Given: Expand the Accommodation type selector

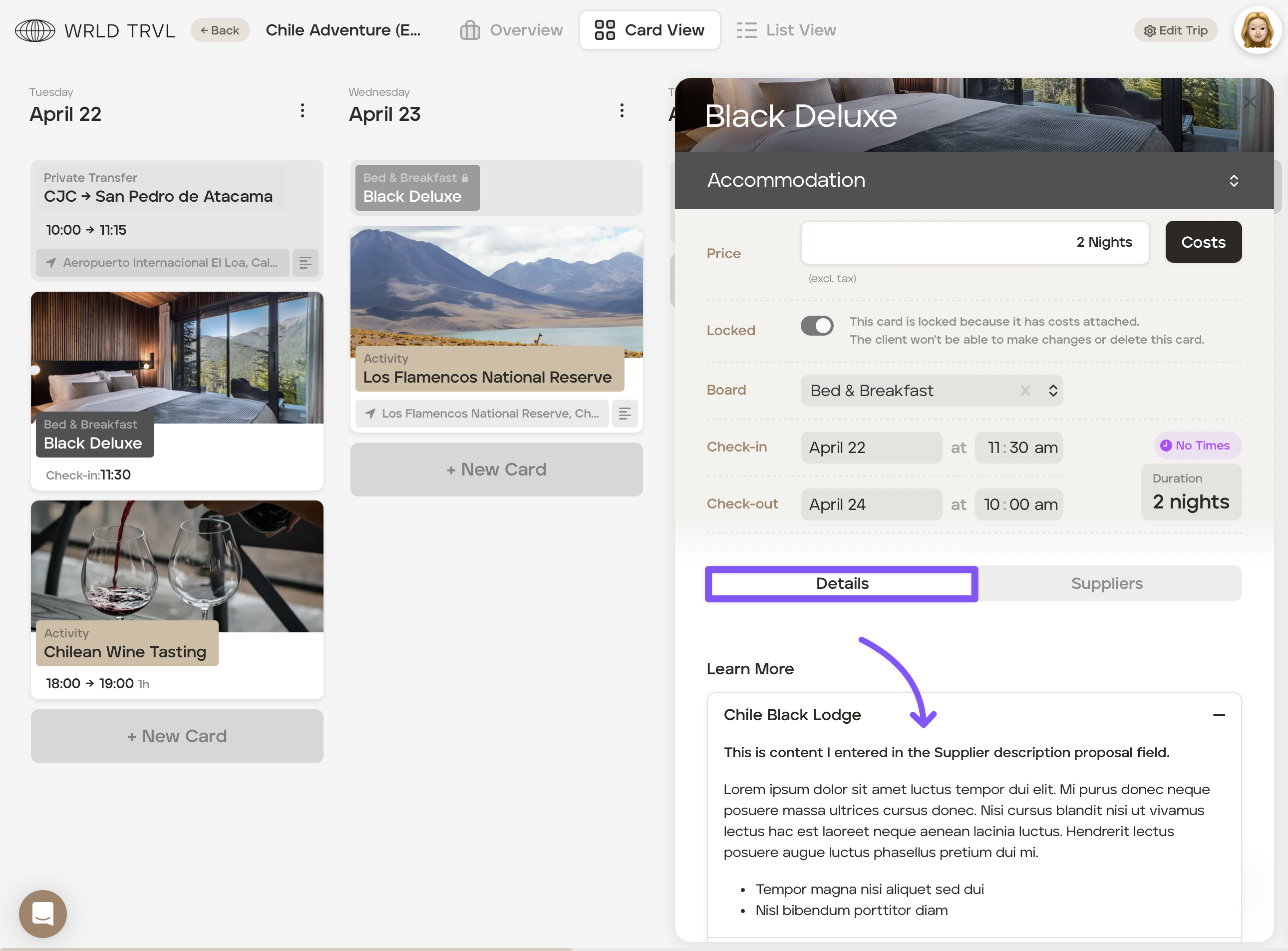Looking at the screenshot, I should click(1234, 181).
